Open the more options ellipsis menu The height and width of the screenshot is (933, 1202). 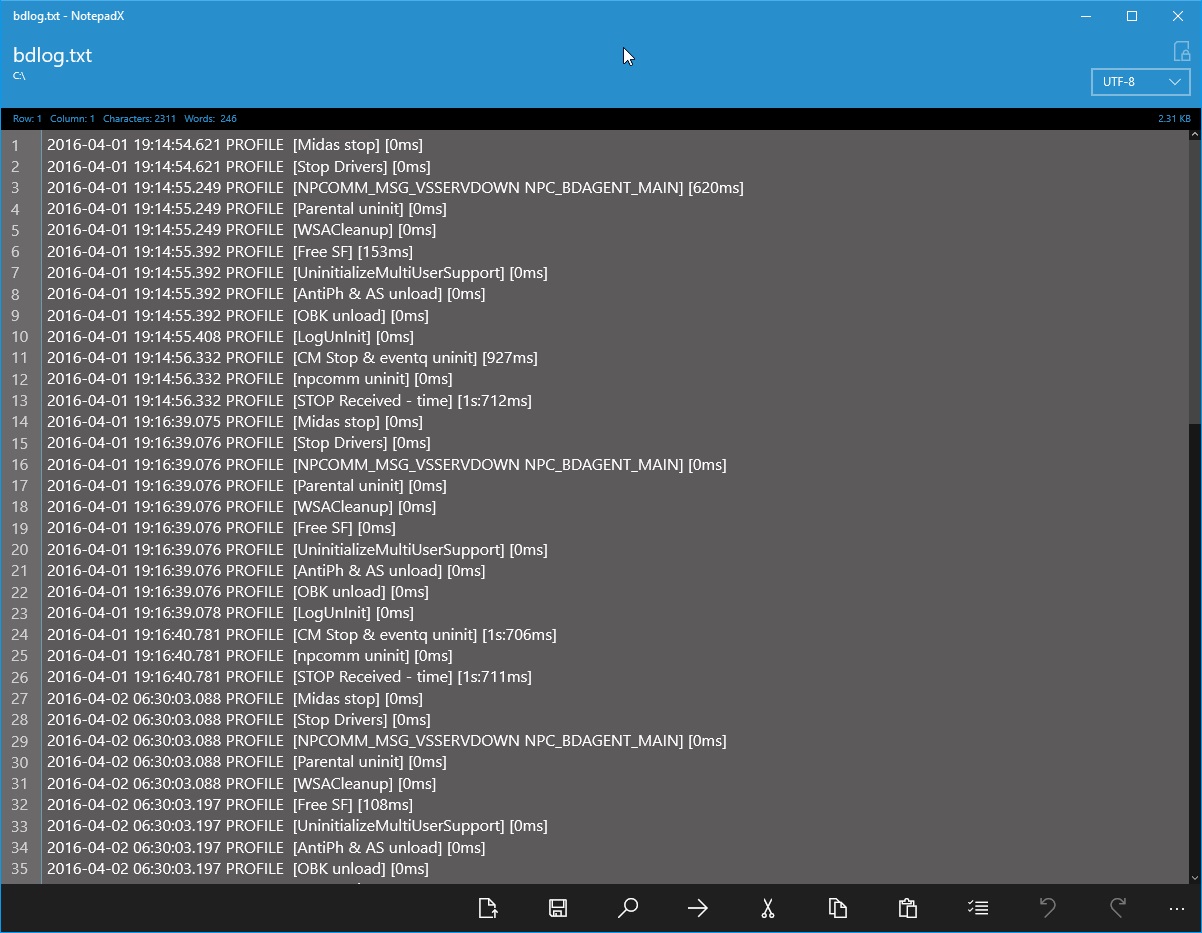[1176, 908]
